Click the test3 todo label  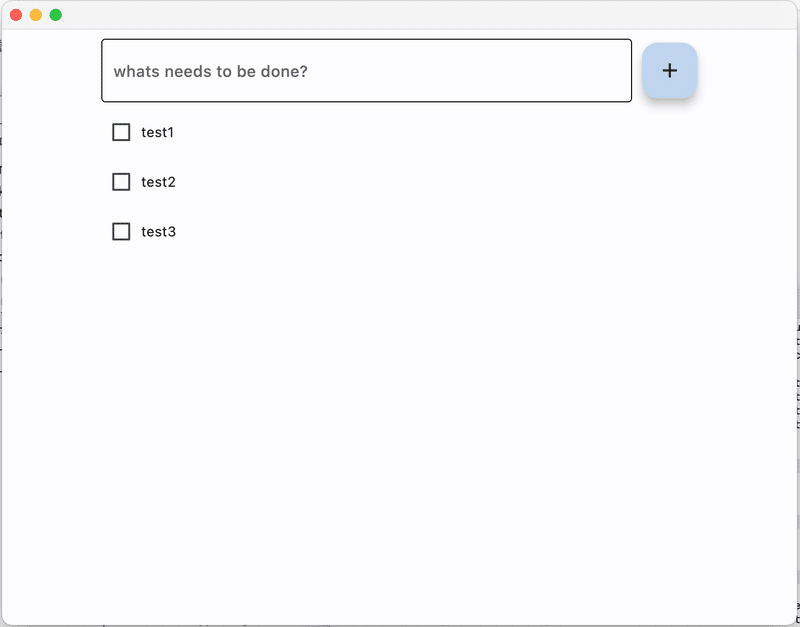coord(158,232)
